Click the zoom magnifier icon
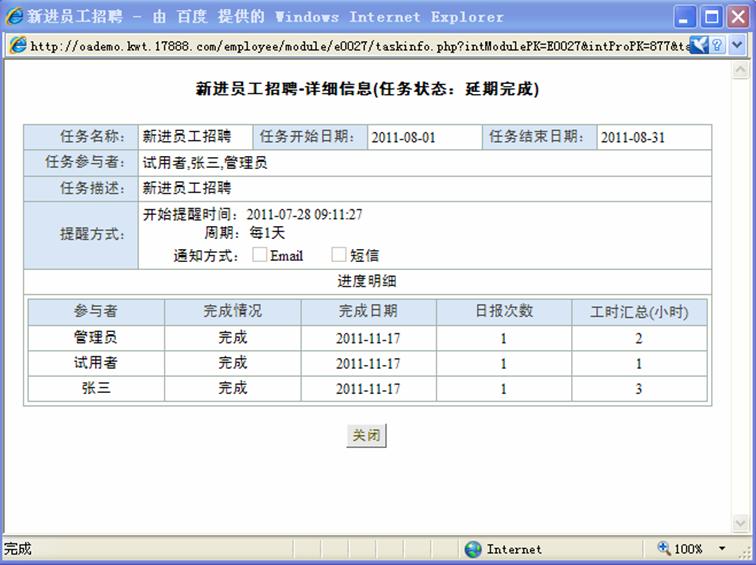 click(664, 549)
